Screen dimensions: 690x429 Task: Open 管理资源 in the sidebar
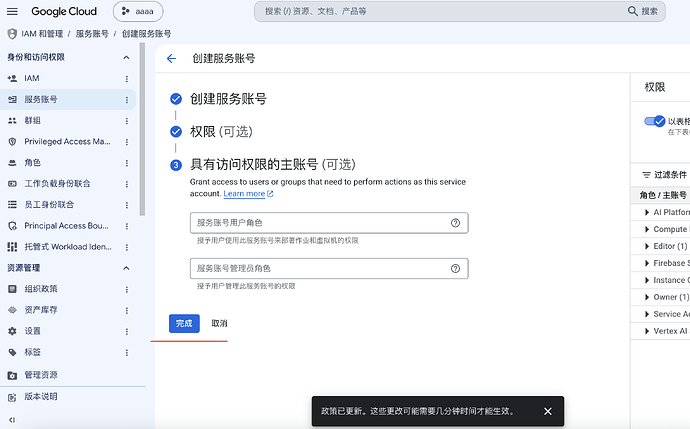click(x=40, y=375)
